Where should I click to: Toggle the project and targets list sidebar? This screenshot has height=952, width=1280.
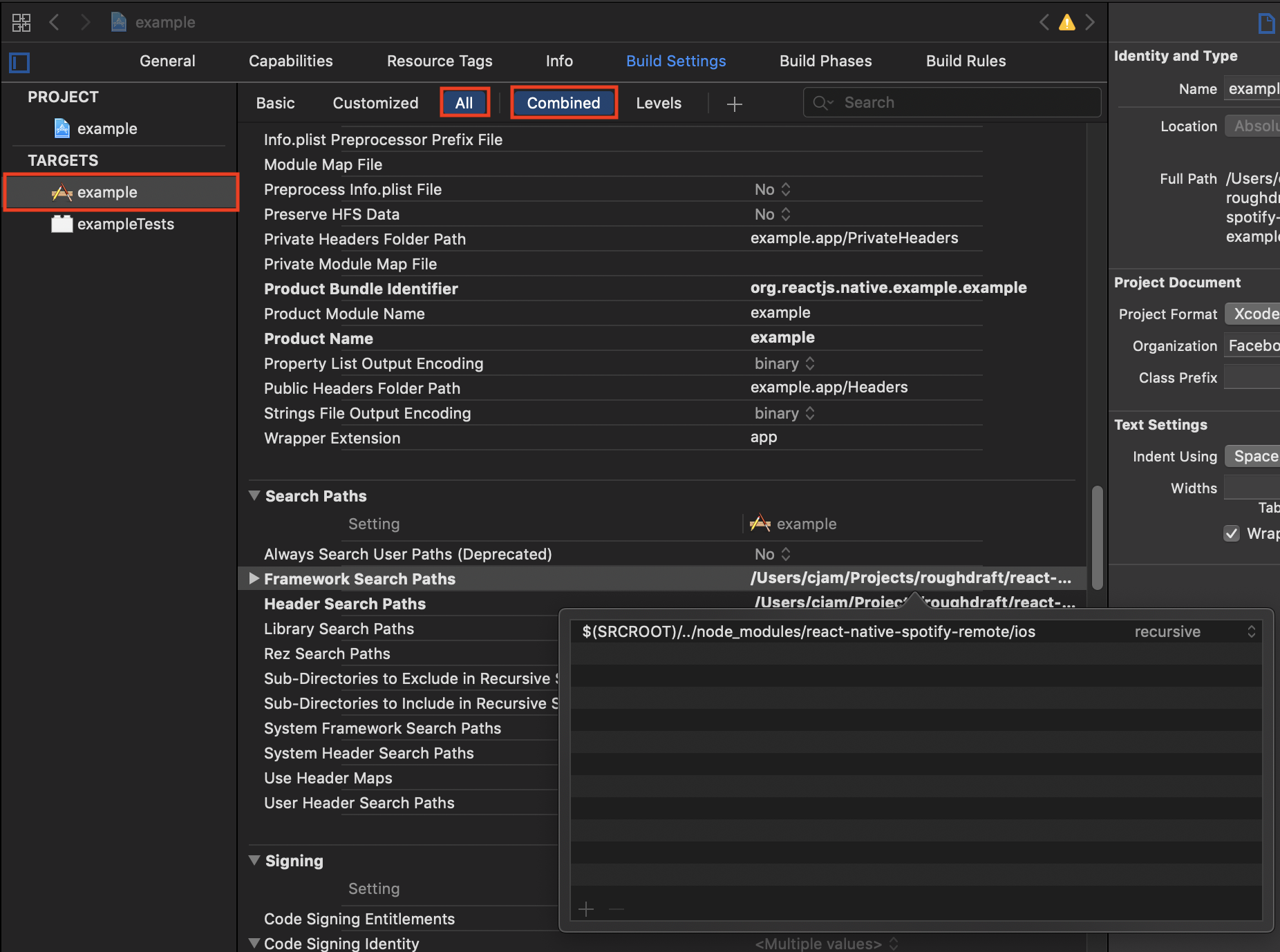(19, 63)
